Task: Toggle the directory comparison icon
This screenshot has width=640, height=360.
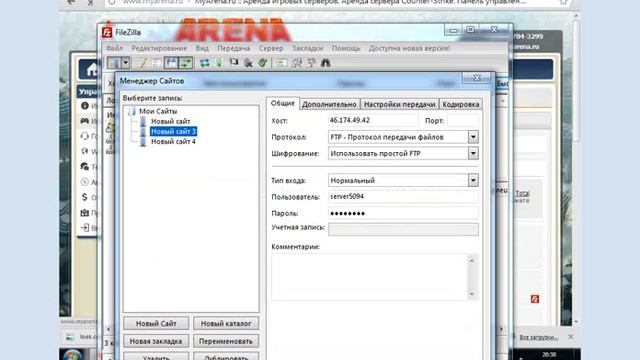Action: click(297, 63)
